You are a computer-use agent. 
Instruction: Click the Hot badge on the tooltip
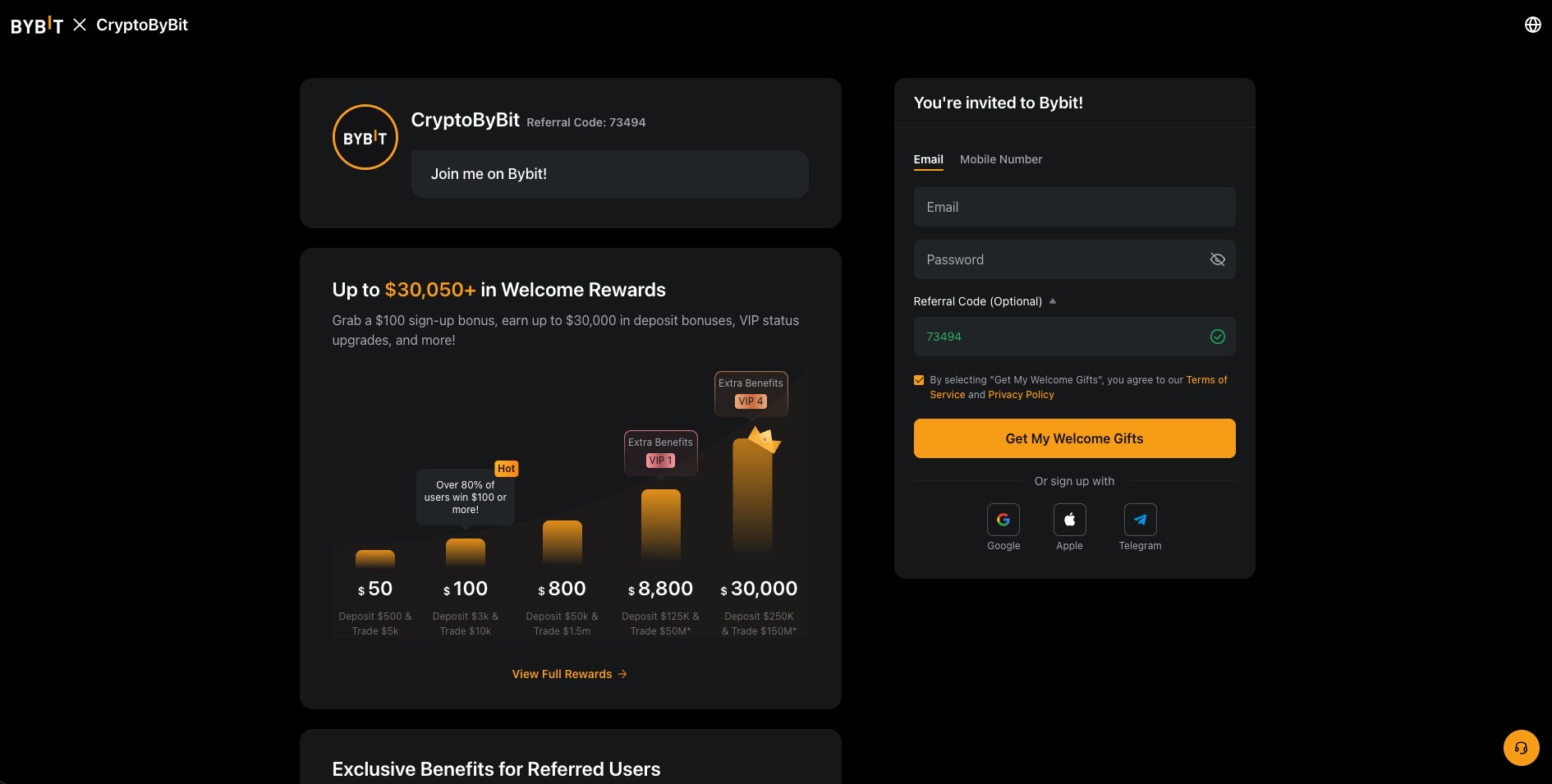click(506, 469)
